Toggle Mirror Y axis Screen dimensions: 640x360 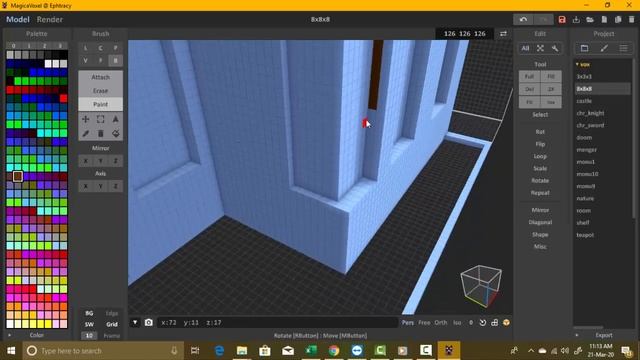click(x=100, y=161)
